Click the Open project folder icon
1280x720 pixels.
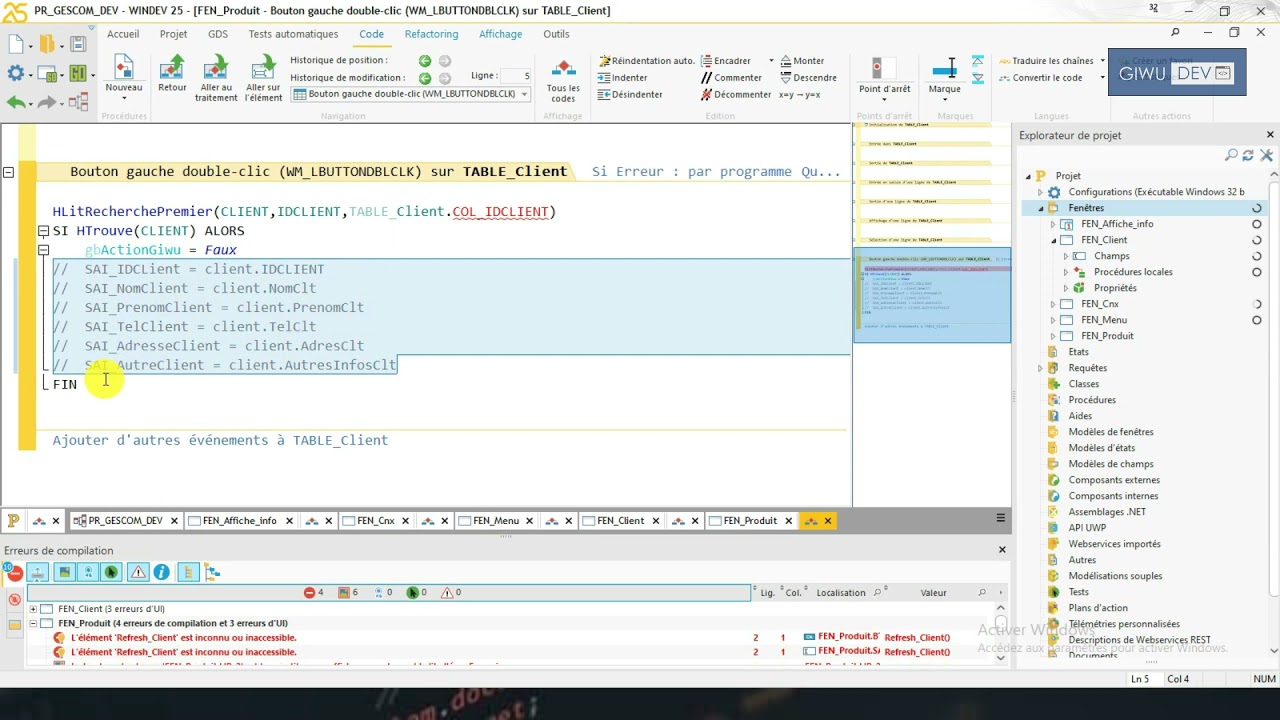point(46,45)
